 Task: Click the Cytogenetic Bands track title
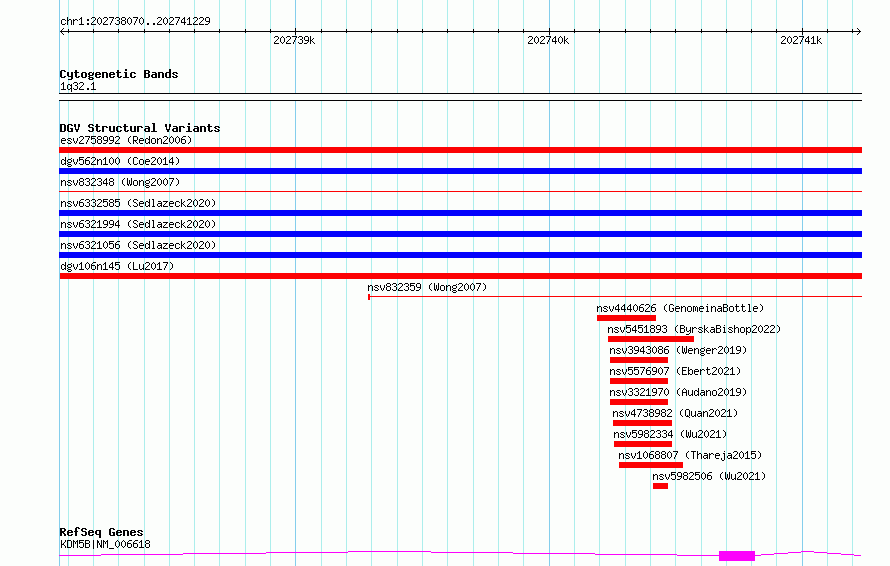tap(119, 74)
